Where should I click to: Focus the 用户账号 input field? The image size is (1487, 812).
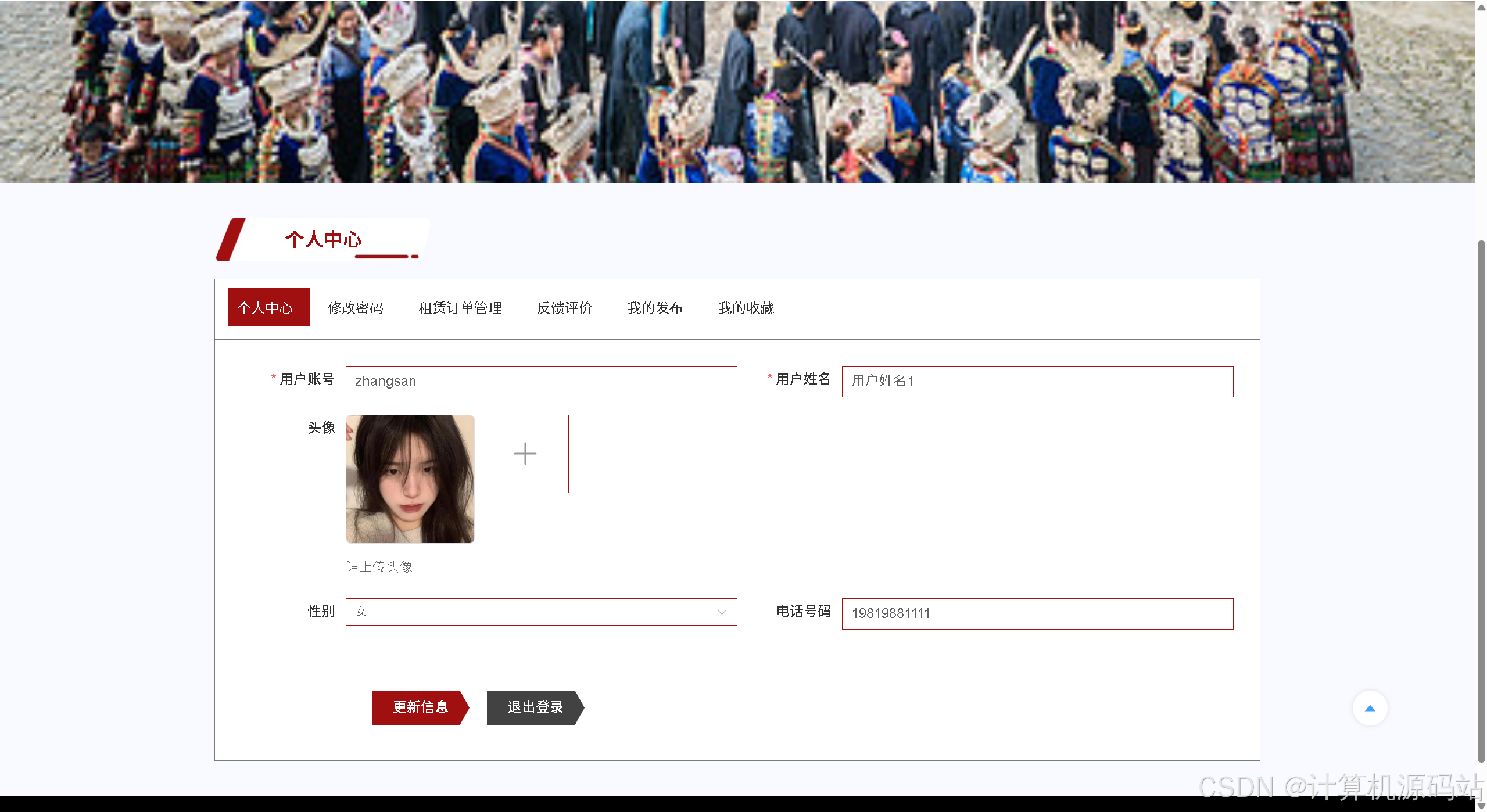click(x=540, y=382)
